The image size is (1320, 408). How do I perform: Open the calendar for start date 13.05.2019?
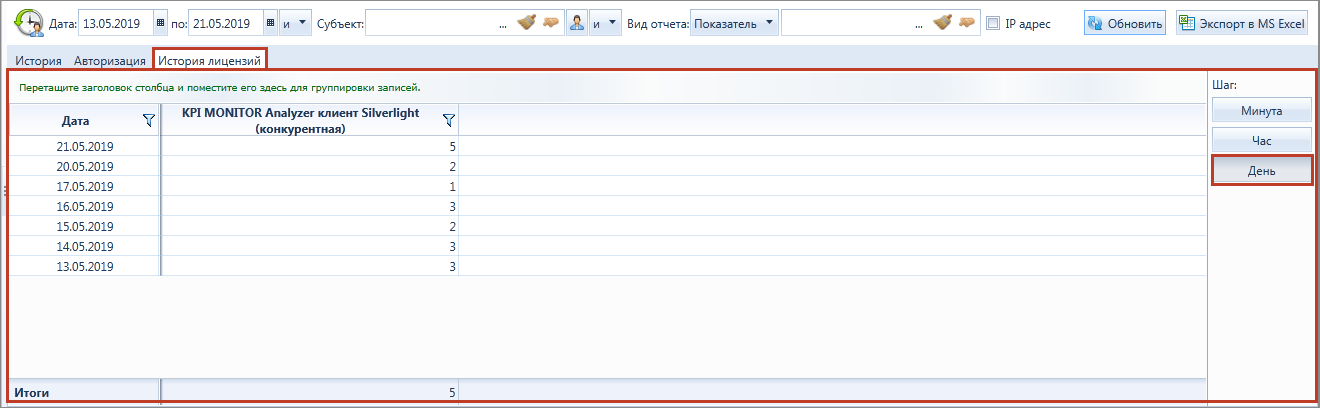pos(162,22)
